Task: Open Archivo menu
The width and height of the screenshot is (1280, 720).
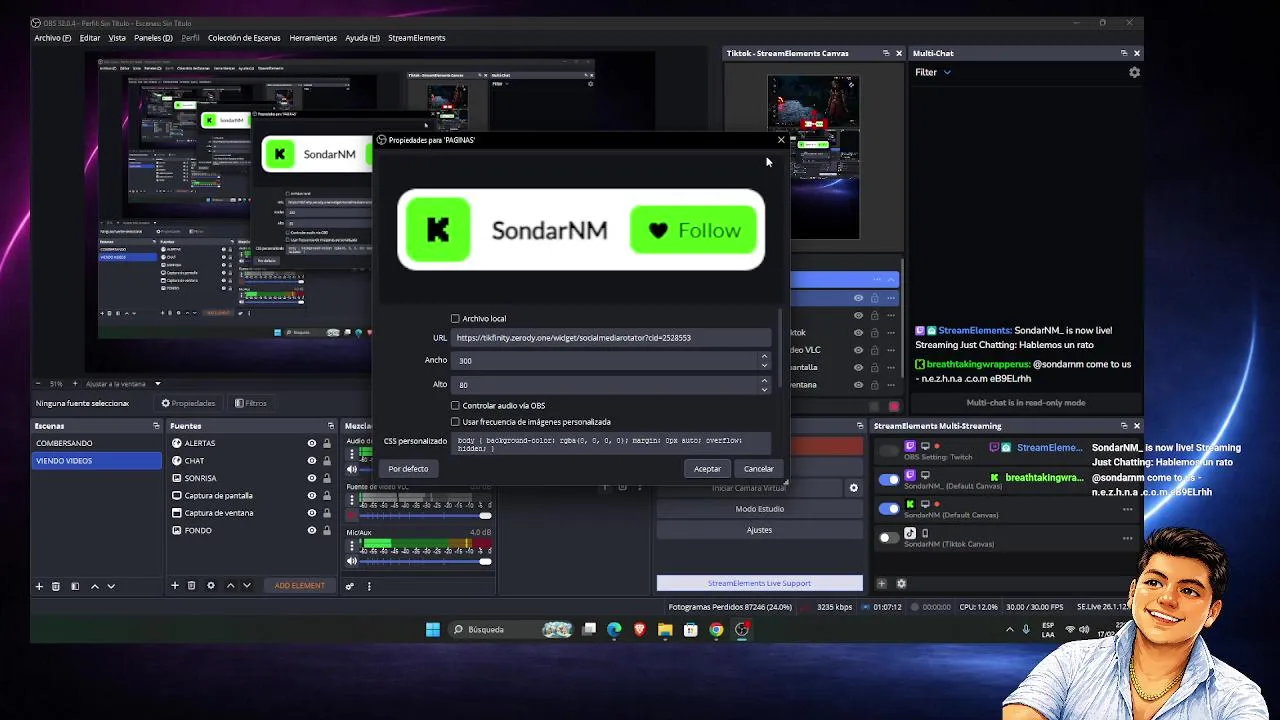Action: tap(53, 38)
